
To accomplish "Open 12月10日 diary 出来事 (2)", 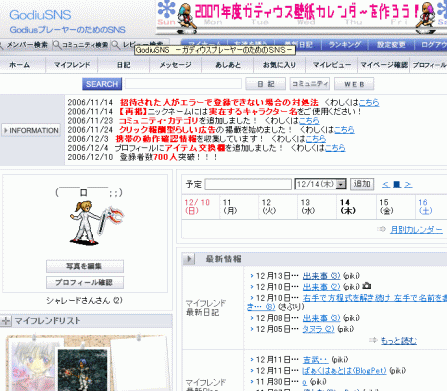I will [321, 287].
